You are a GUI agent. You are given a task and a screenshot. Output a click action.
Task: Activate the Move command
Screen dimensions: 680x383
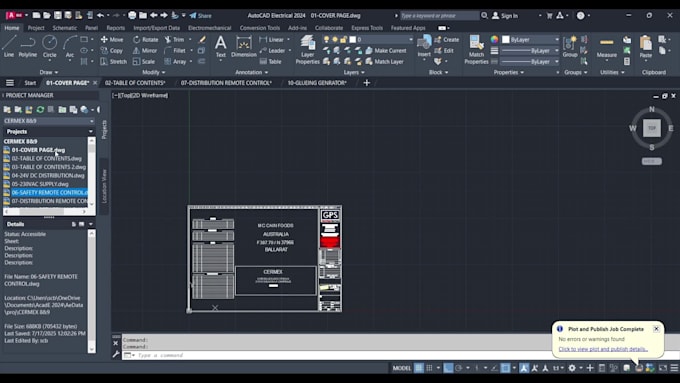point(112,39)
